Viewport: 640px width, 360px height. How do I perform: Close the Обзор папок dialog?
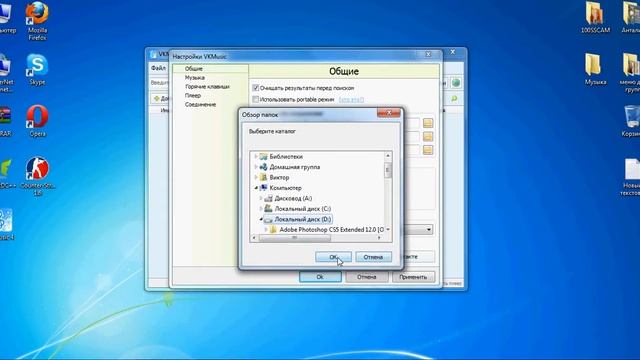click(x=389, y=113)
